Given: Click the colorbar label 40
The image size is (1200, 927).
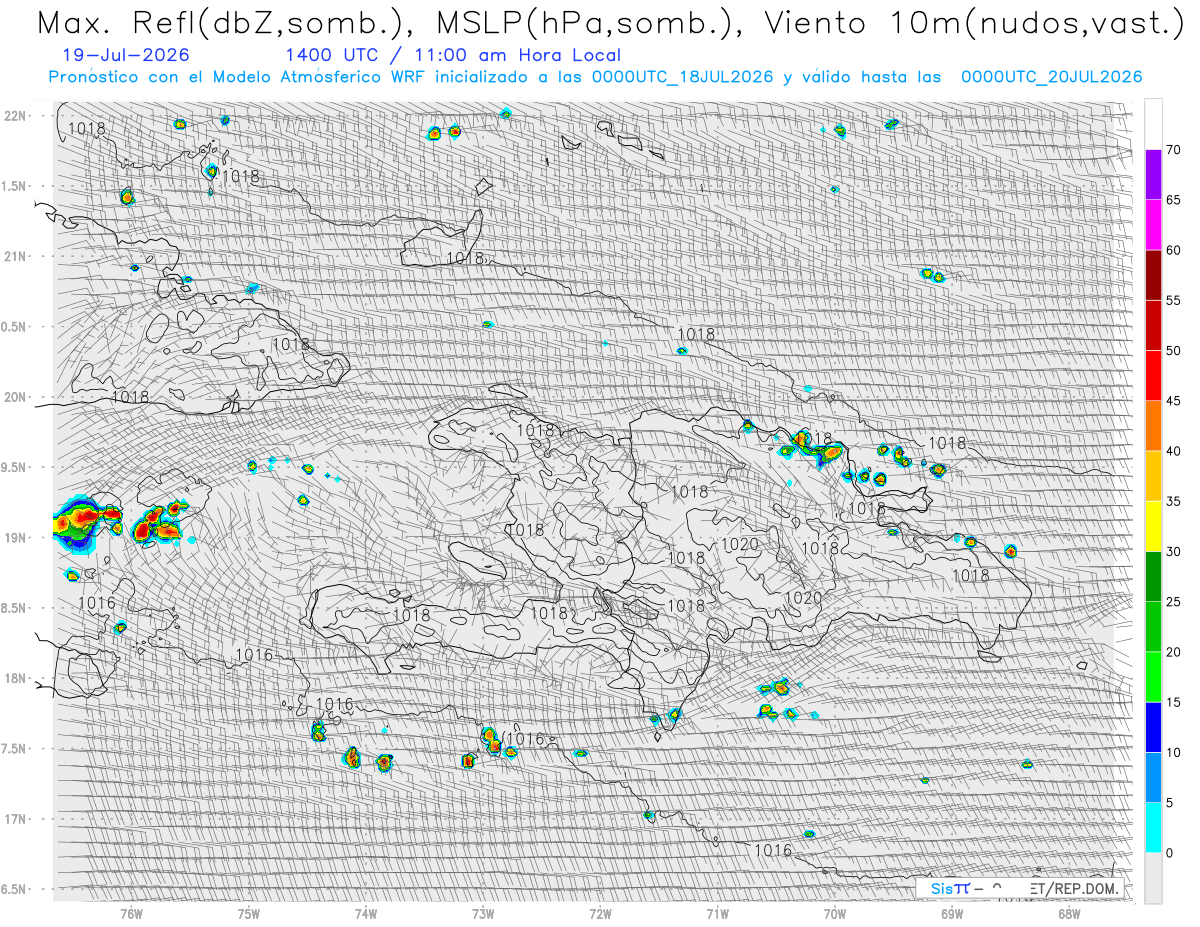Looking at the screenshot, I should coord(1173,451).
